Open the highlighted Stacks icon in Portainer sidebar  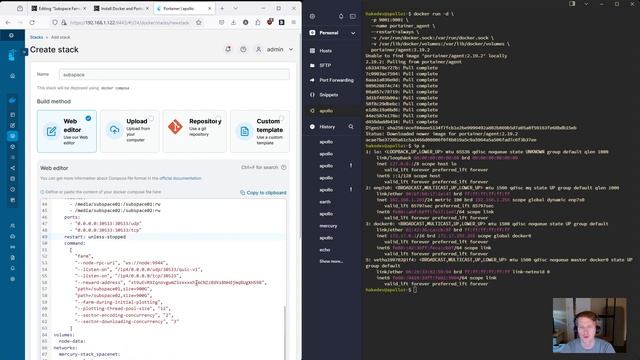12,136
